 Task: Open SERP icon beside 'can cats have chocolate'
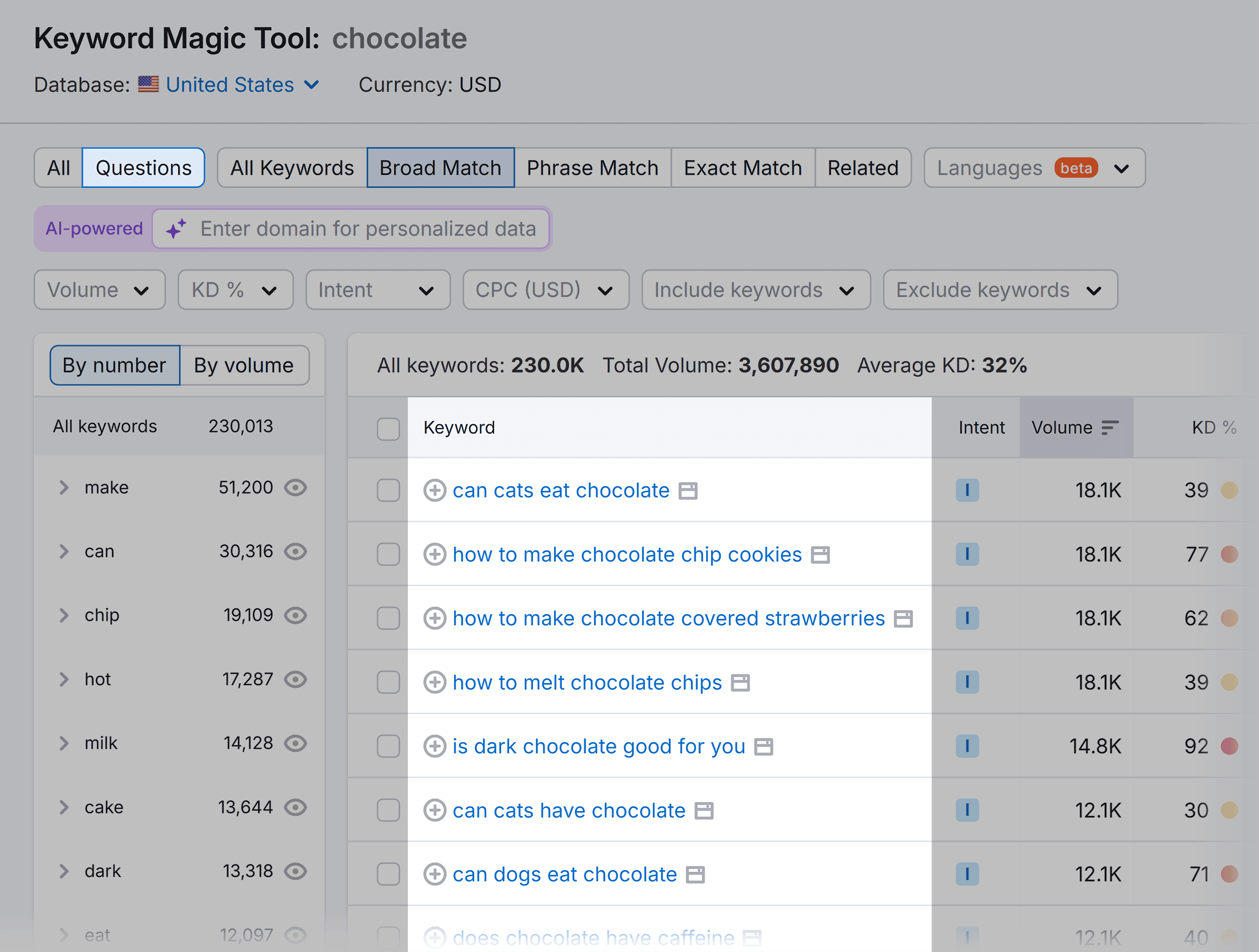pos(704,811)
